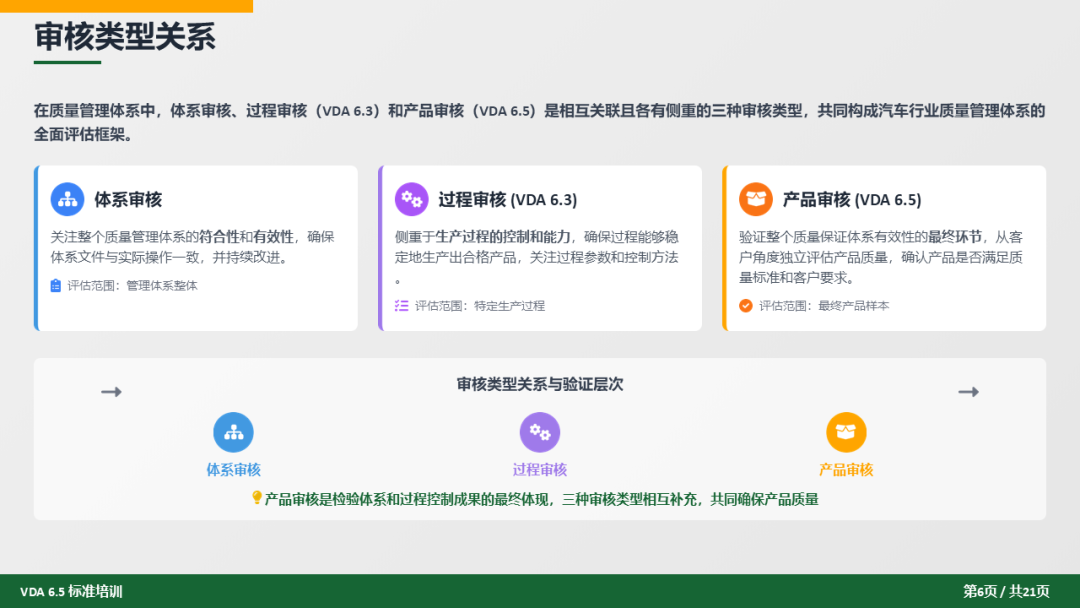Click the left arrow in the relationship panel
Viewport: 1080px width, 608px height.
point(111,392)
